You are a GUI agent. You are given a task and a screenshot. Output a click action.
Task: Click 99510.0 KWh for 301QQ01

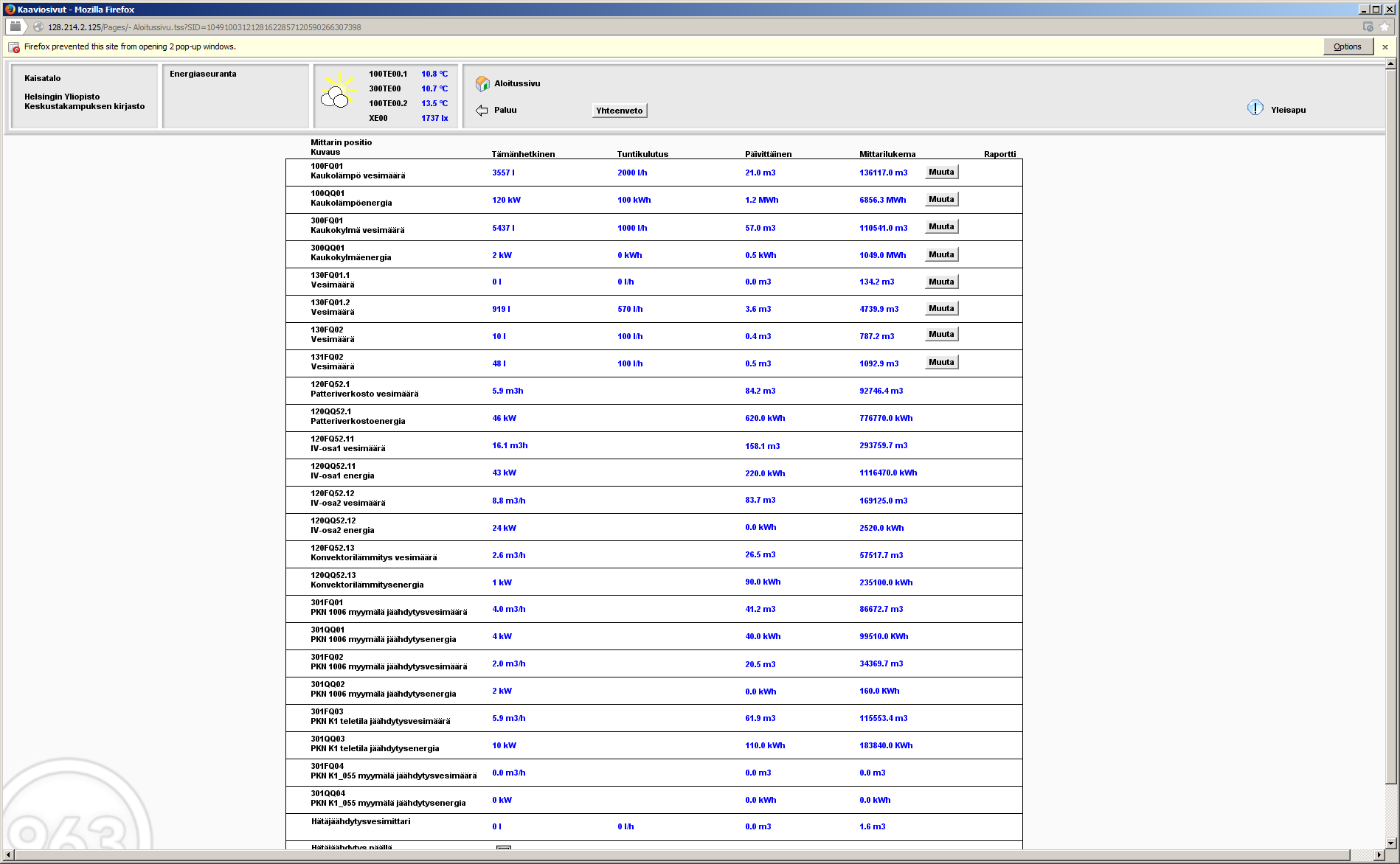click(884, 636)
